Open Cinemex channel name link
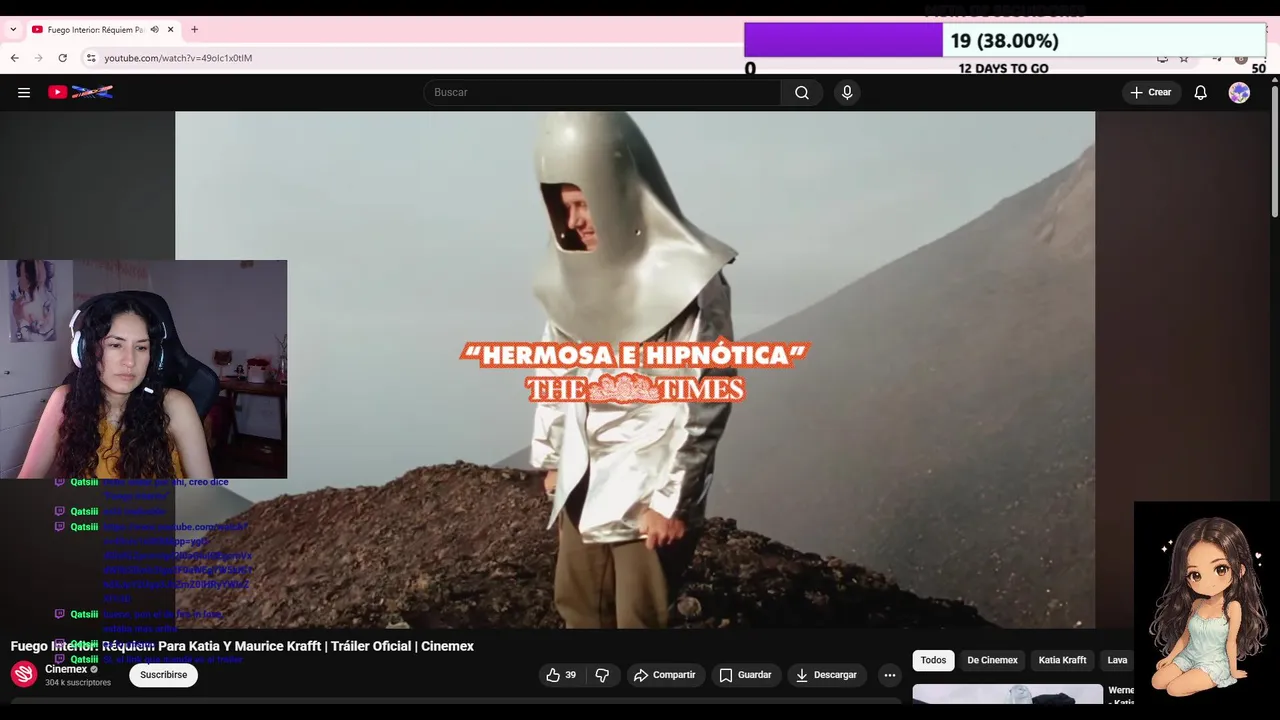 (x=66, y=669)
